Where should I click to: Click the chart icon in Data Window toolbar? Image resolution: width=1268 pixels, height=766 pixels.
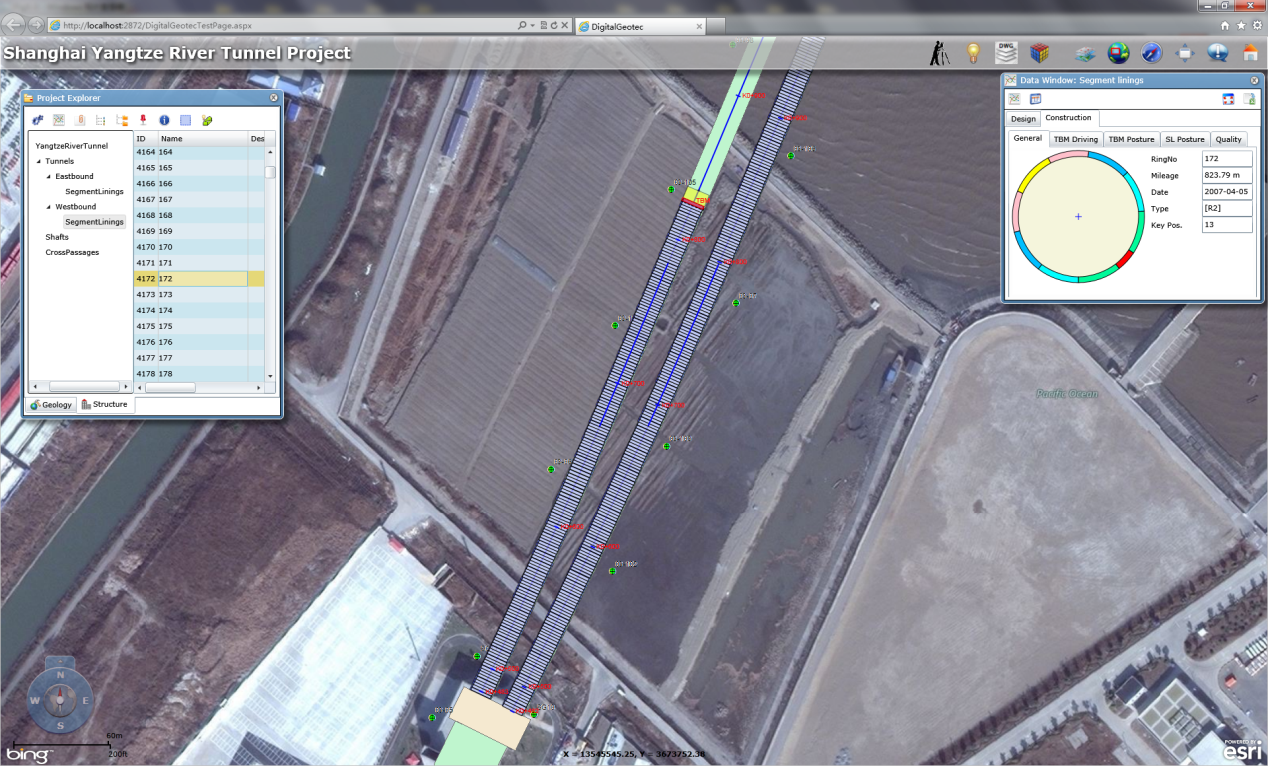click(1014, 99)
